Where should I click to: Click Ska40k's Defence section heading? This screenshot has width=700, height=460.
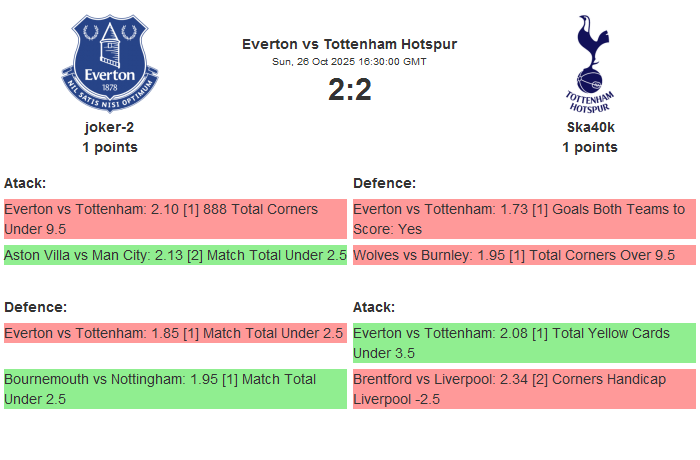(x=384, y=183)
